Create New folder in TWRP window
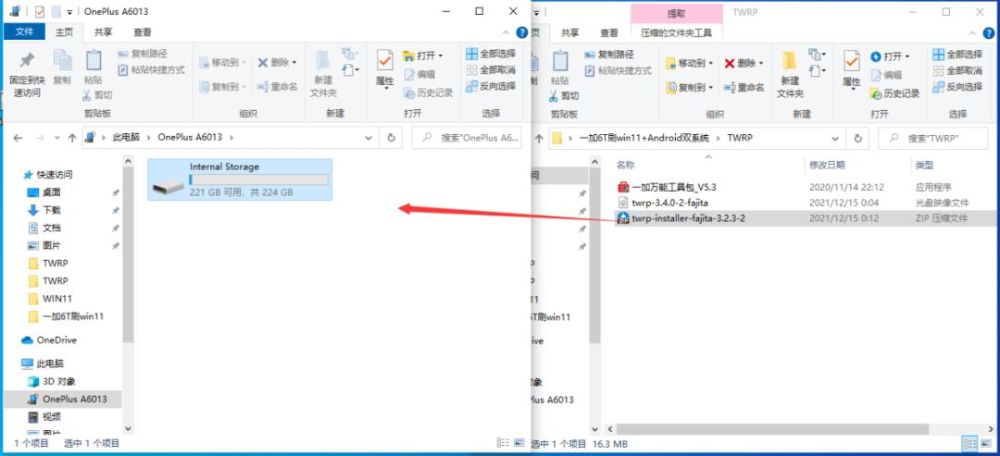 (x=790, y=75)
